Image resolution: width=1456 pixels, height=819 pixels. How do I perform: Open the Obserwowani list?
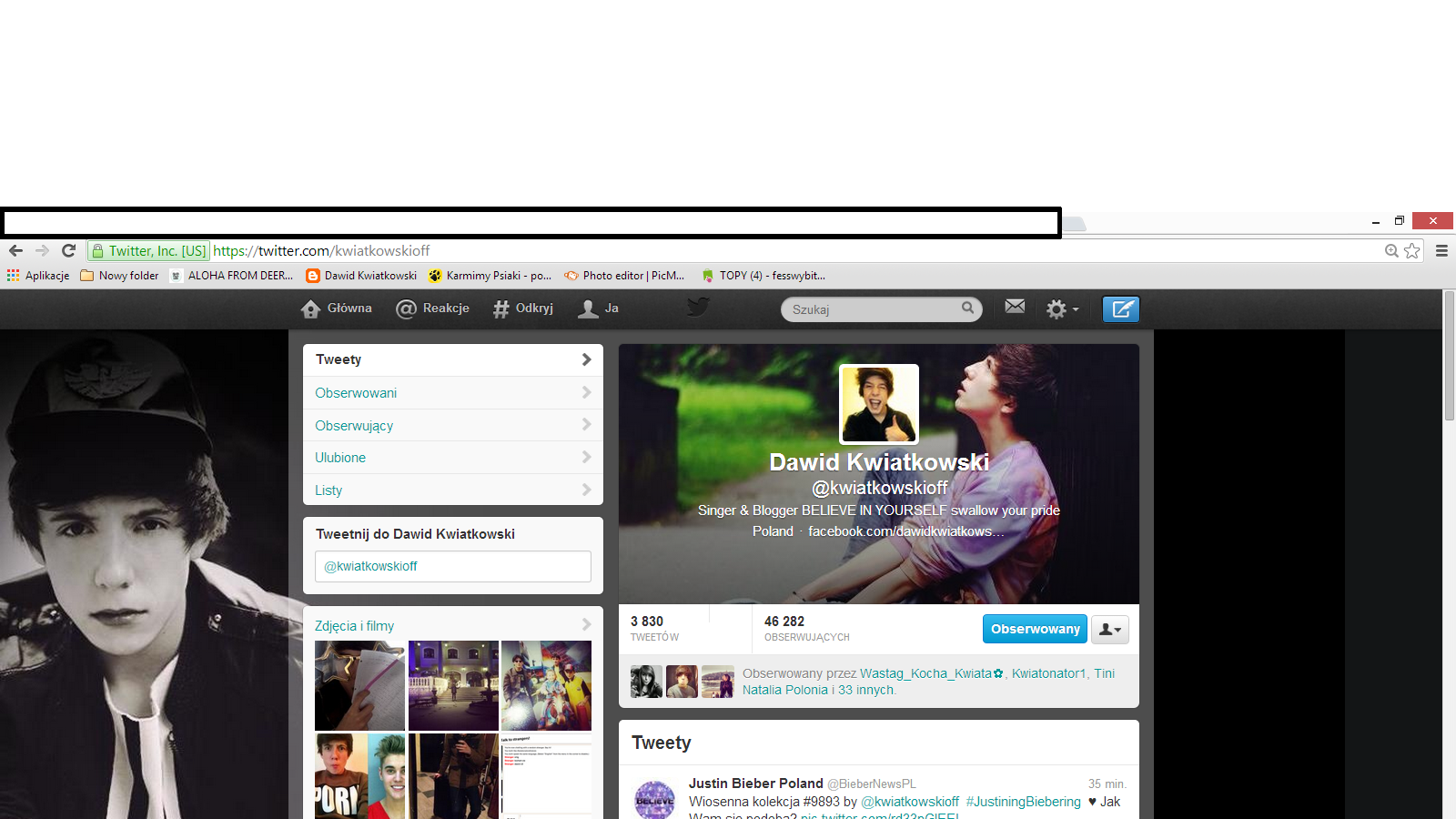(x=453, y=393)
